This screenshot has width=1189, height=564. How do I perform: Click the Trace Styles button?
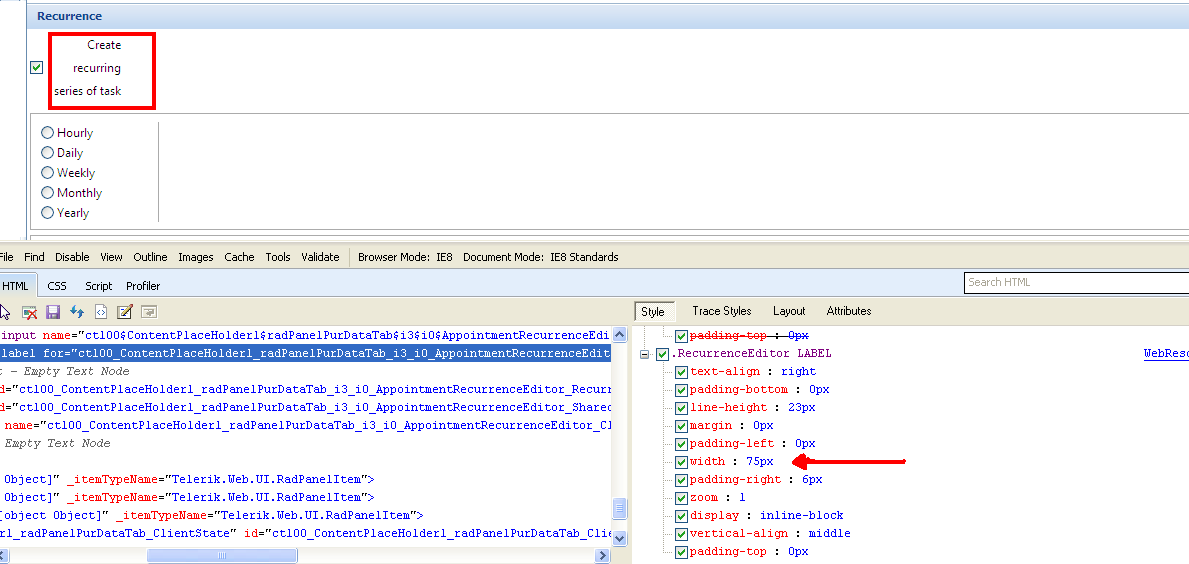click(x=721, y=311)
